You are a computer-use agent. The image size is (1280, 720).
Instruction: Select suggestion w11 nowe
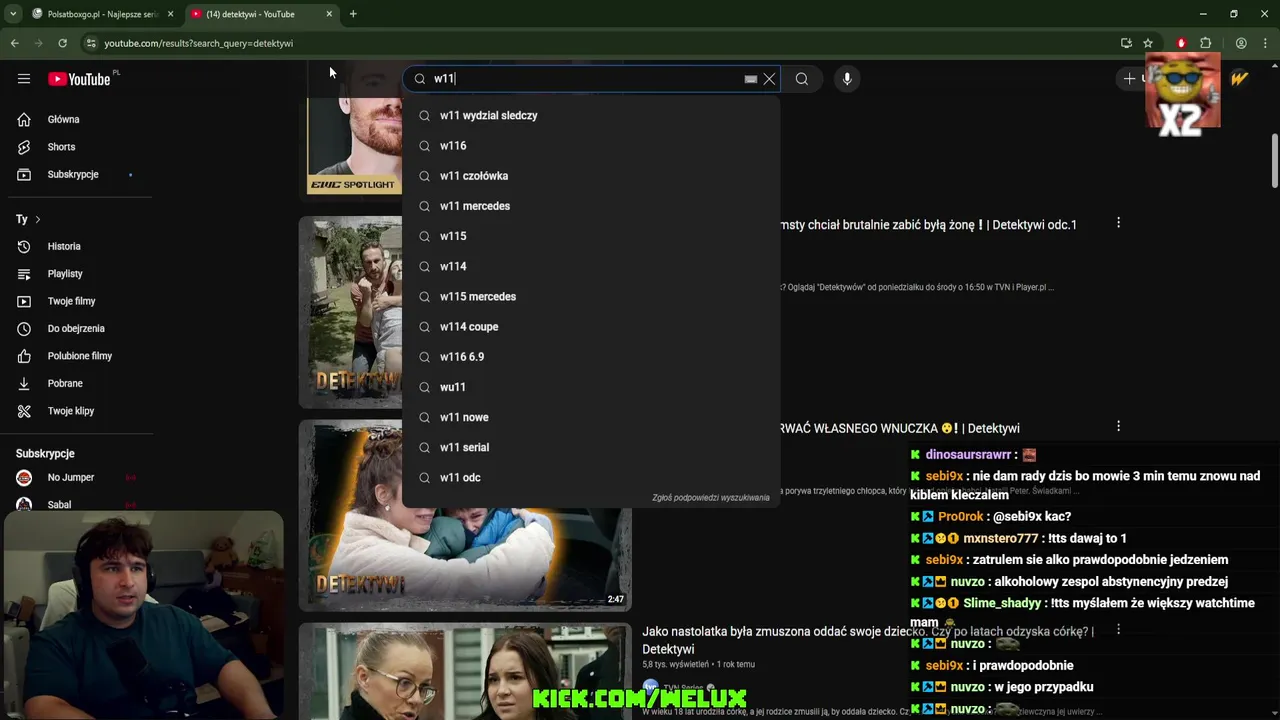(x=591, y=417)
